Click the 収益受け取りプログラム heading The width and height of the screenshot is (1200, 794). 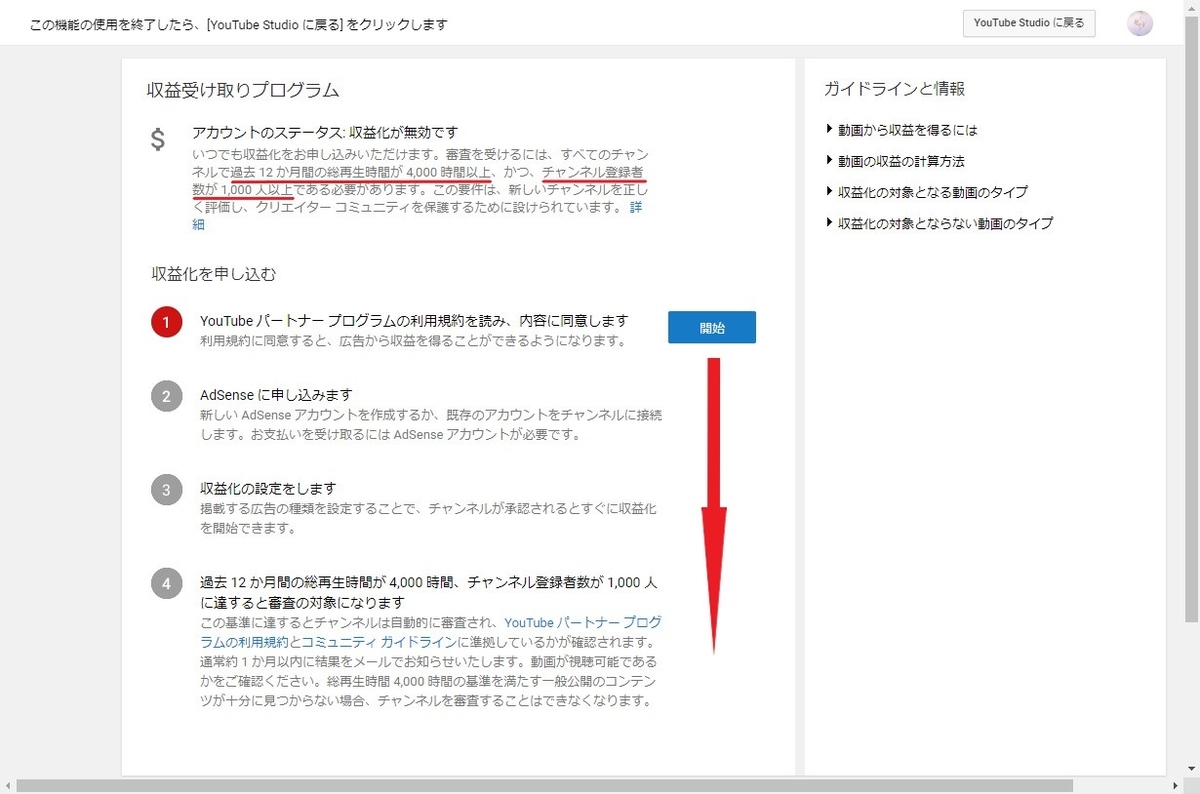(243, 91)
